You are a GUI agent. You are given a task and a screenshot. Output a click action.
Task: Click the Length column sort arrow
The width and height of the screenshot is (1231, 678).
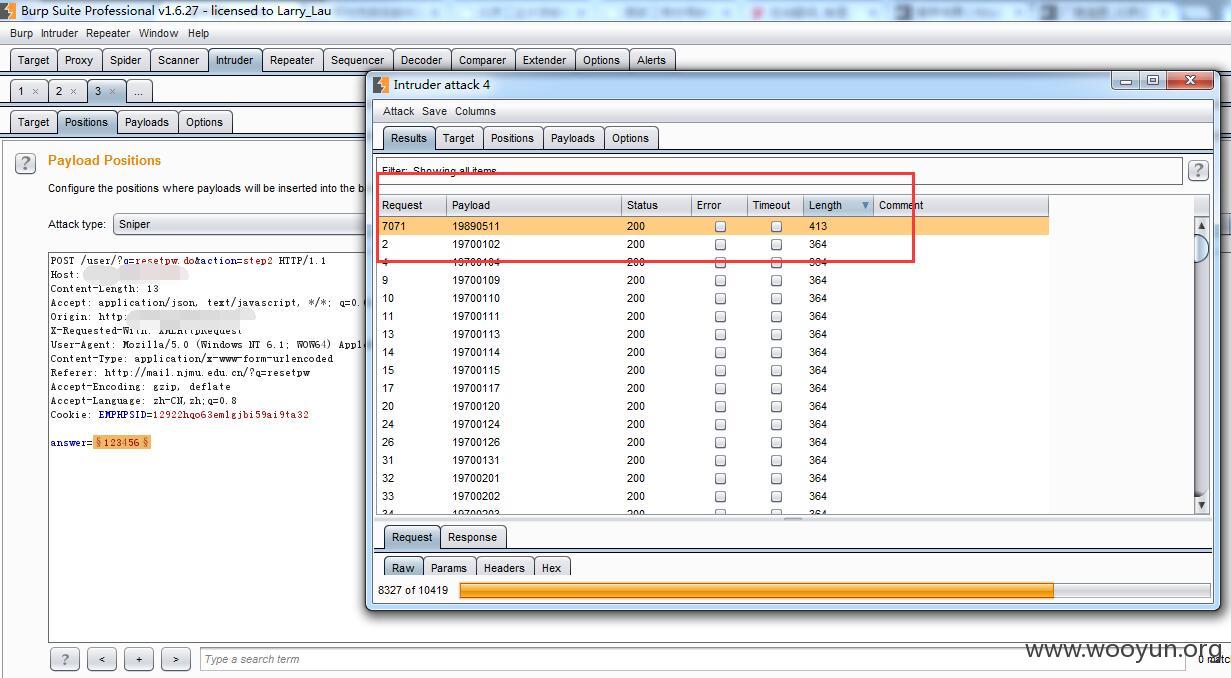865,205
